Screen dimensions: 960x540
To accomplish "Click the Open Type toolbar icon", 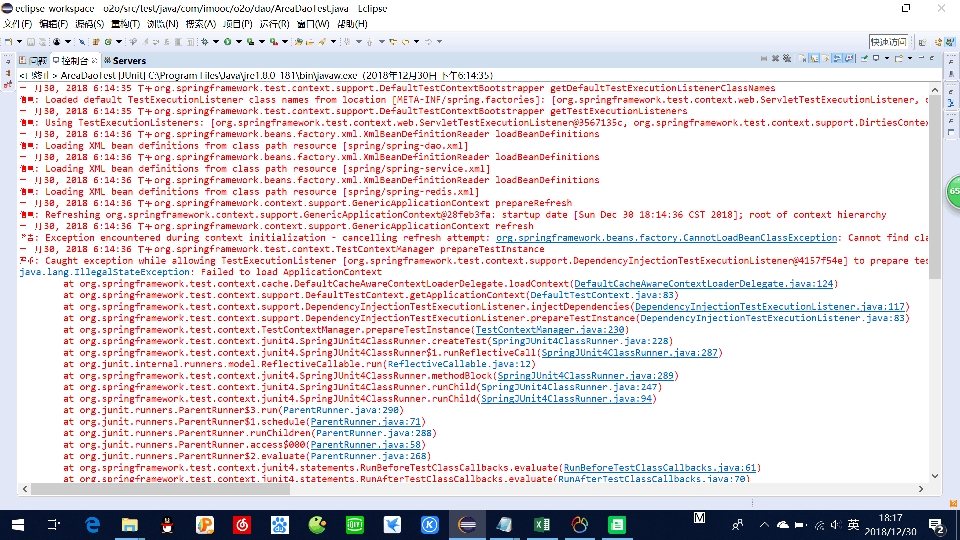I will click(x=297, y=42).
